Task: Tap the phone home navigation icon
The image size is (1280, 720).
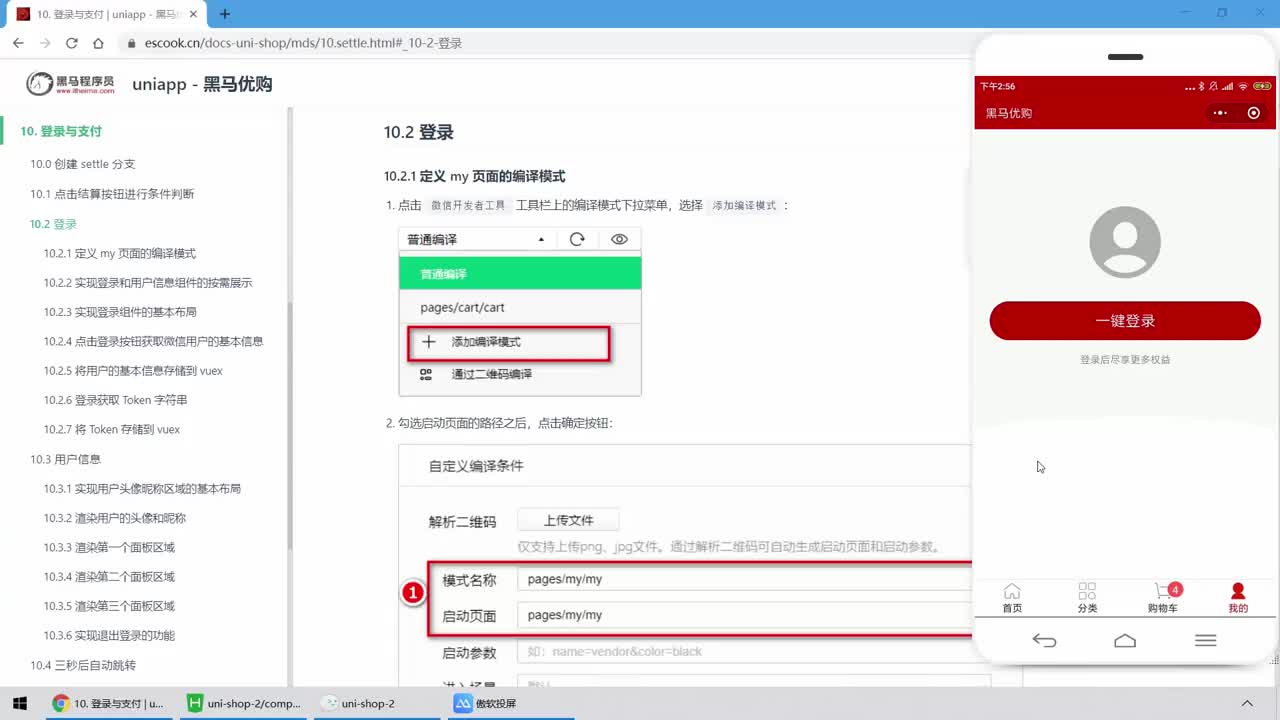Action: (x=1125, y=641)
